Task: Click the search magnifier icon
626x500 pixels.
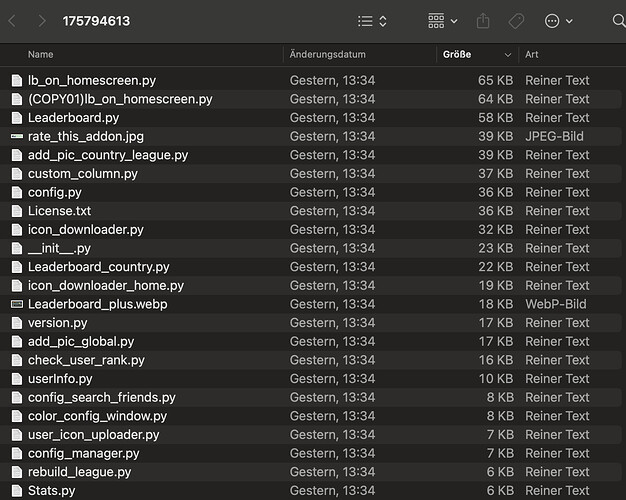Action: 618,21
